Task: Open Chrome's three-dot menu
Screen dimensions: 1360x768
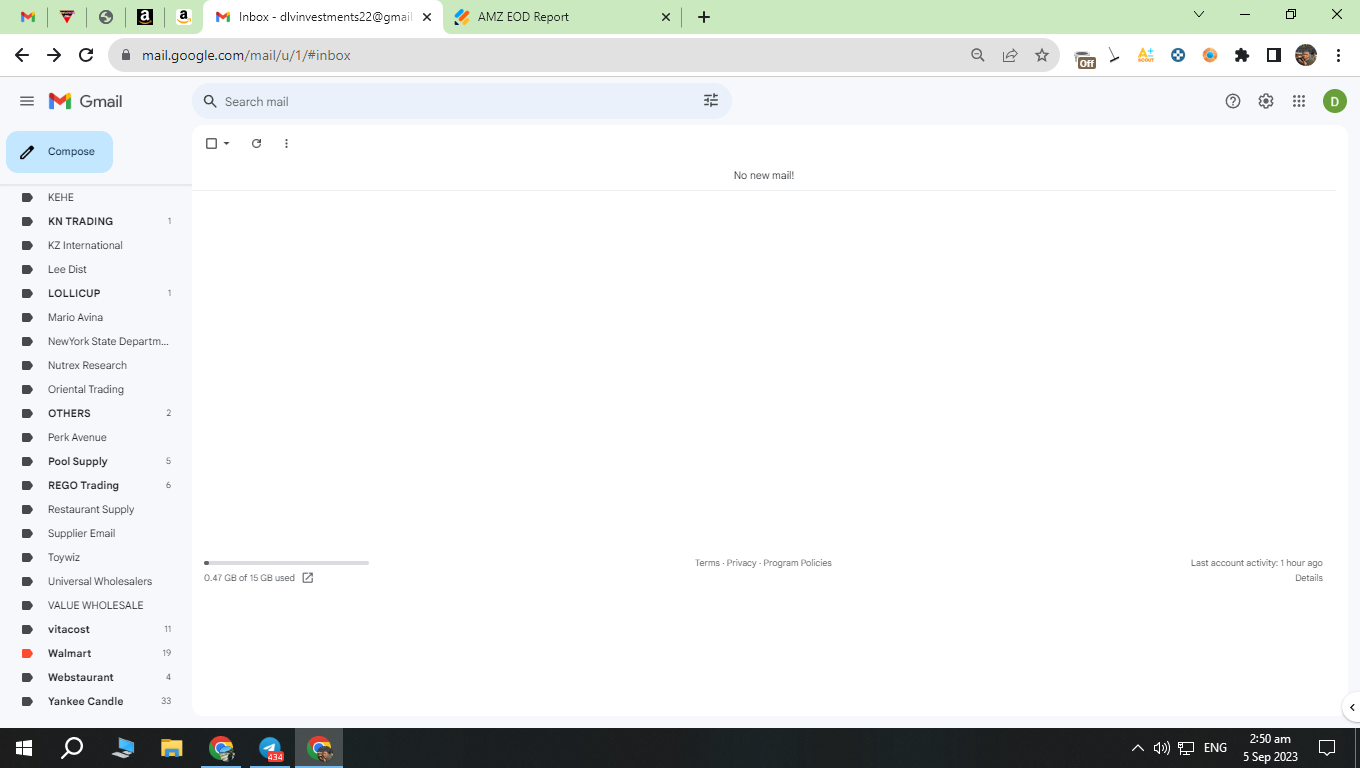Action: [x=1338, y=55]
